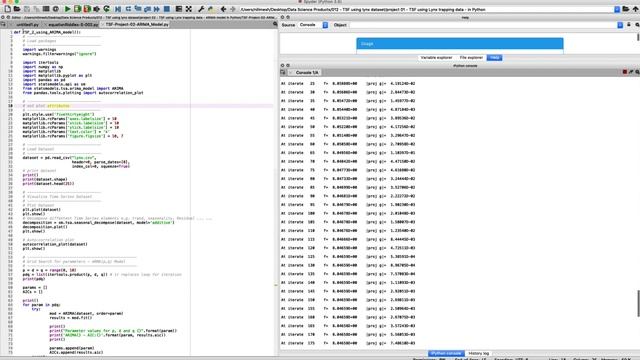The image size is (640, 360).
Task: Open editor pane options menu
Action: (x=275, y=24)
